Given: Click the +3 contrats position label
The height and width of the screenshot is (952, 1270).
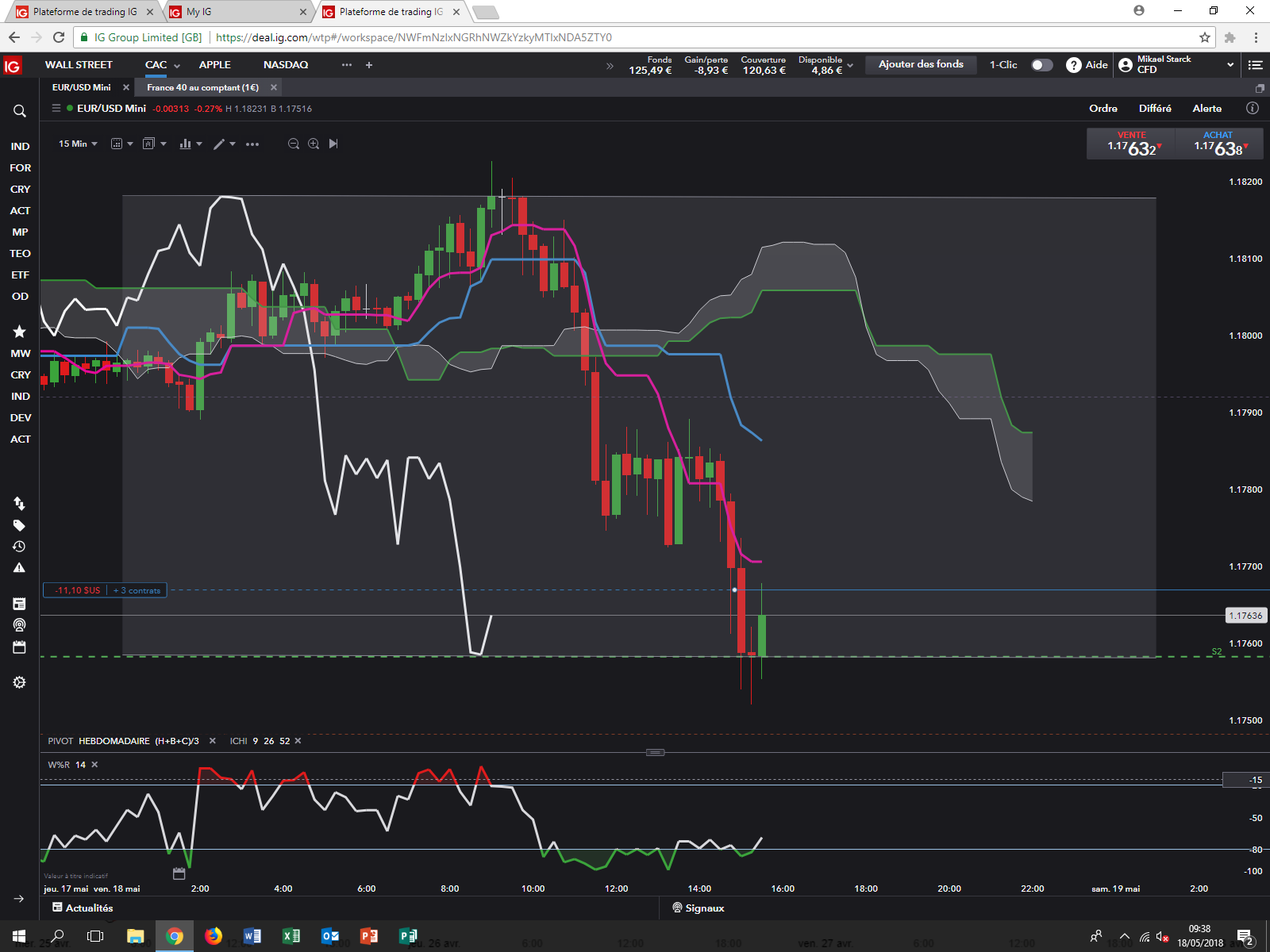Looking at the screenshot, I should pos(137,590).
